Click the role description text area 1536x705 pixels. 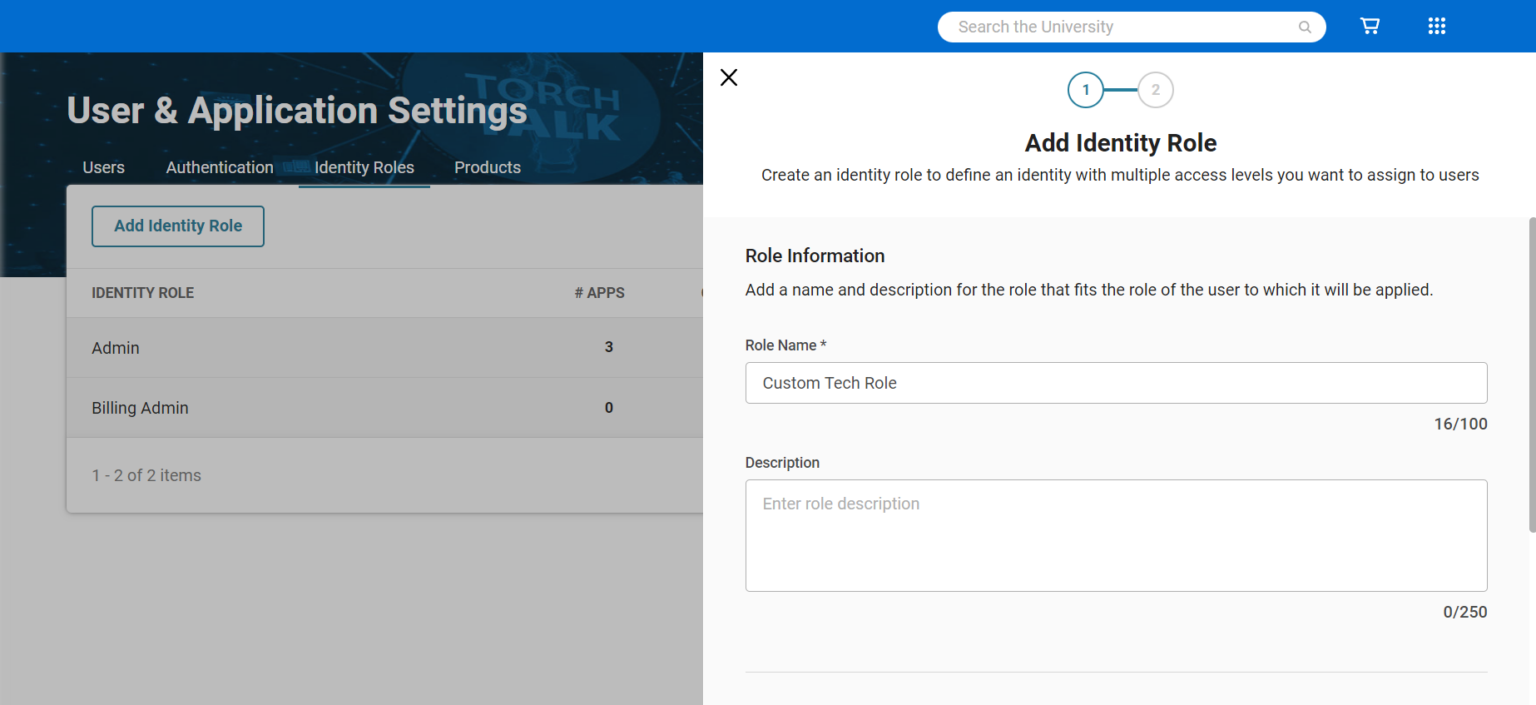[x=1116, y=535]
